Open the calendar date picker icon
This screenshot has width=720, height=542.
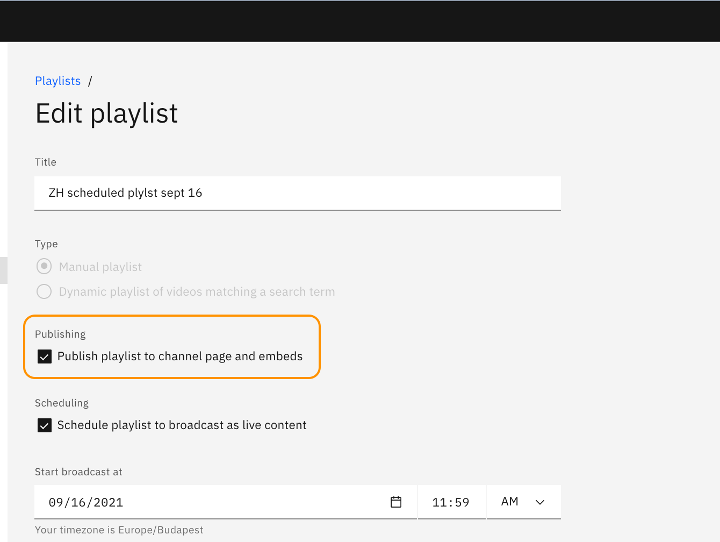[396, 502]
